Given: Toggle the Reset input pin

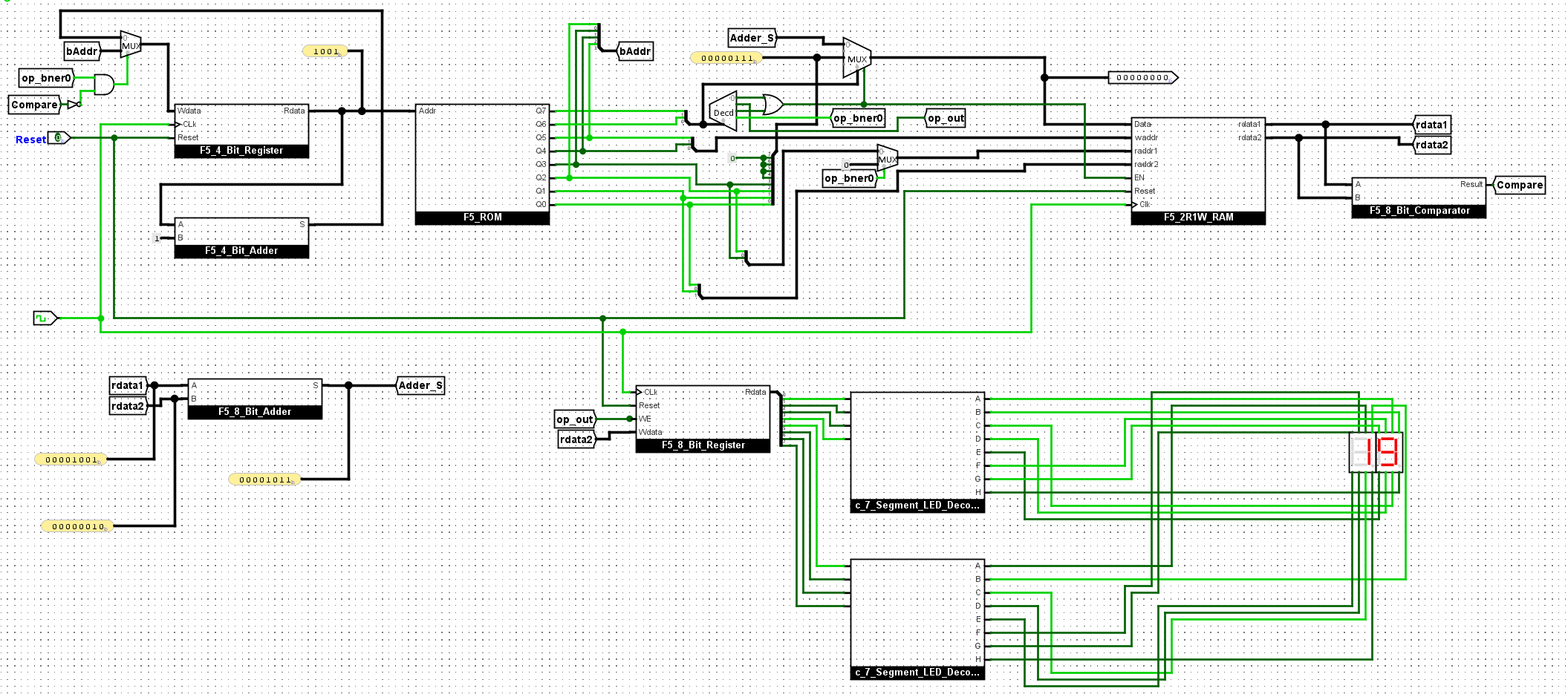Looking at the screenshot, I should [58, 138].
